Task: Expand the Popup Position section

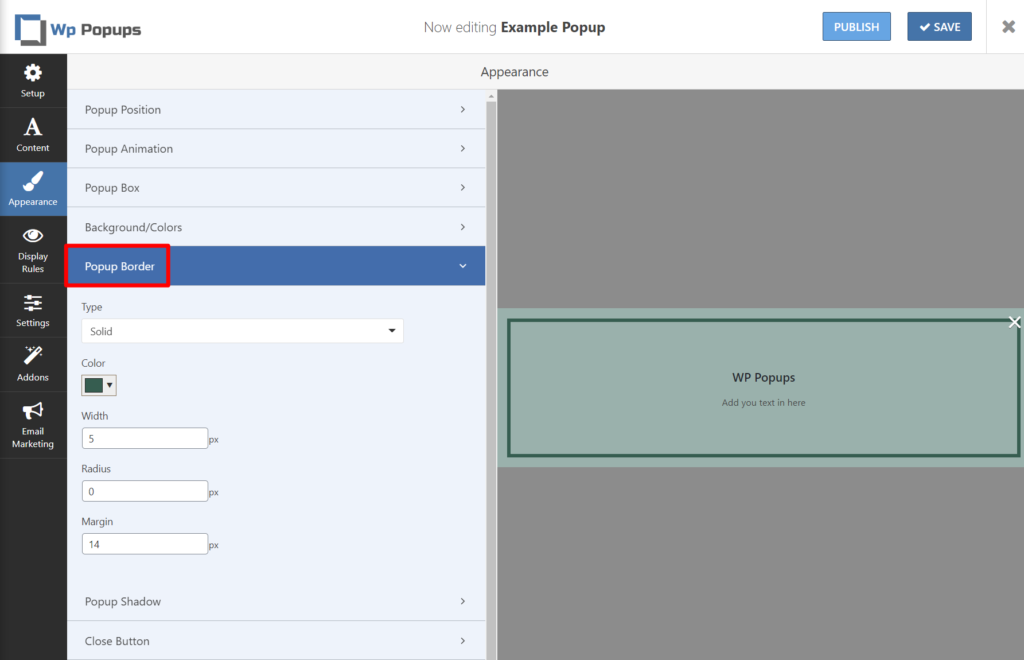Action: [x=277, y=109]
